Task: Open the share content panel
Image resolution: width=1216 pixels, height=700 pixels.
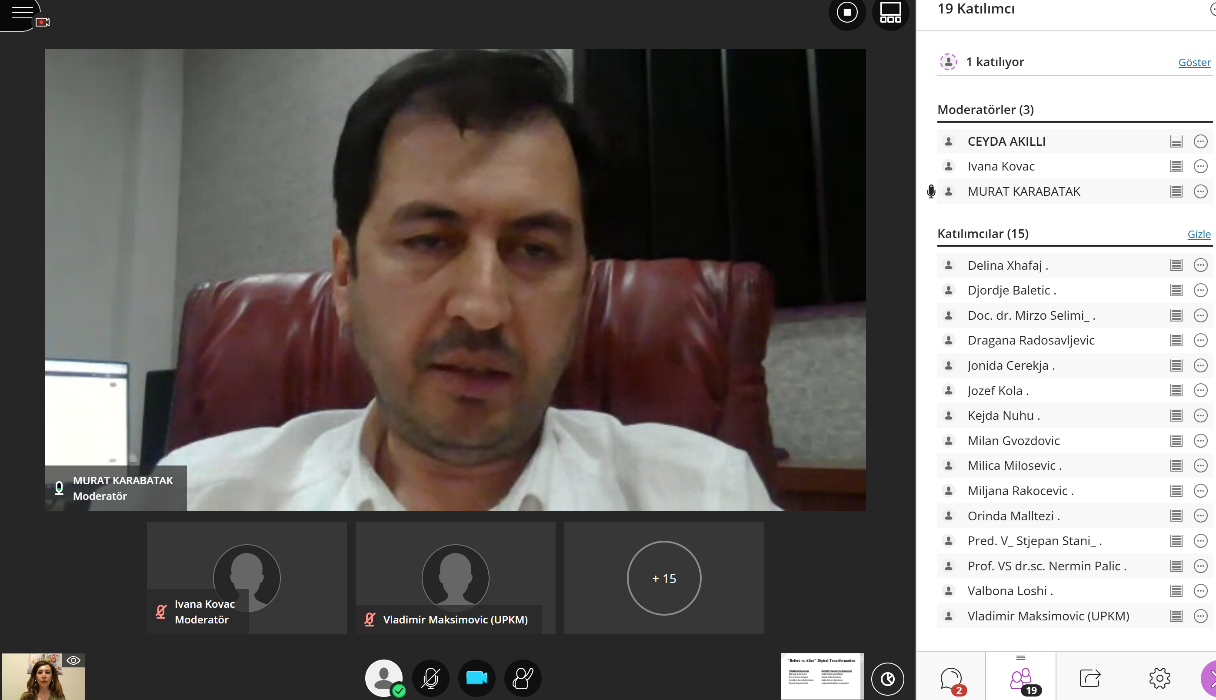Action: (x=1090, y=679)
